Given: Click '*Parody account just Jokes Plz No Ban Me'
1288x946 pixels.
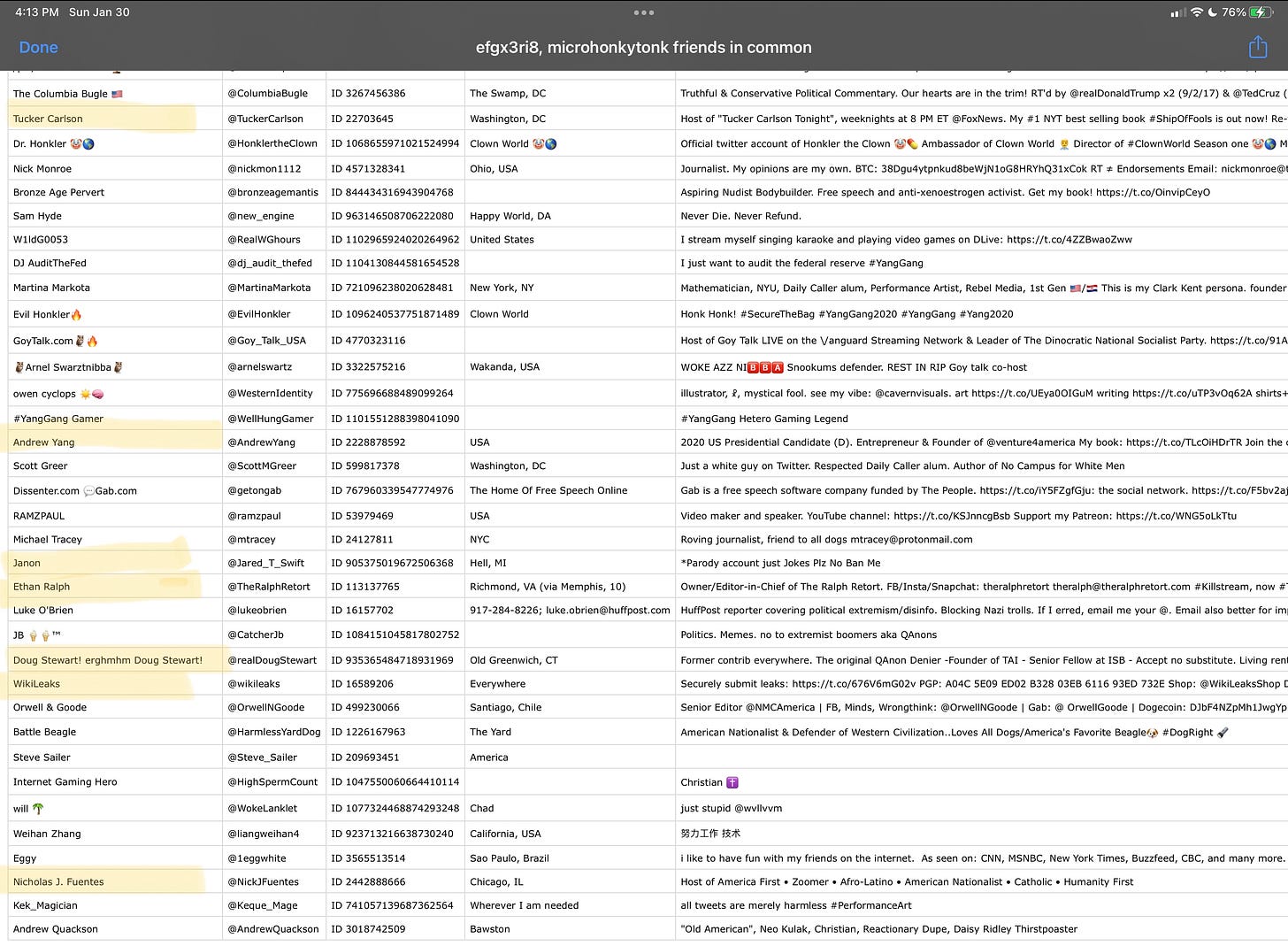Looking at the screenshot, I should [780, 563].
